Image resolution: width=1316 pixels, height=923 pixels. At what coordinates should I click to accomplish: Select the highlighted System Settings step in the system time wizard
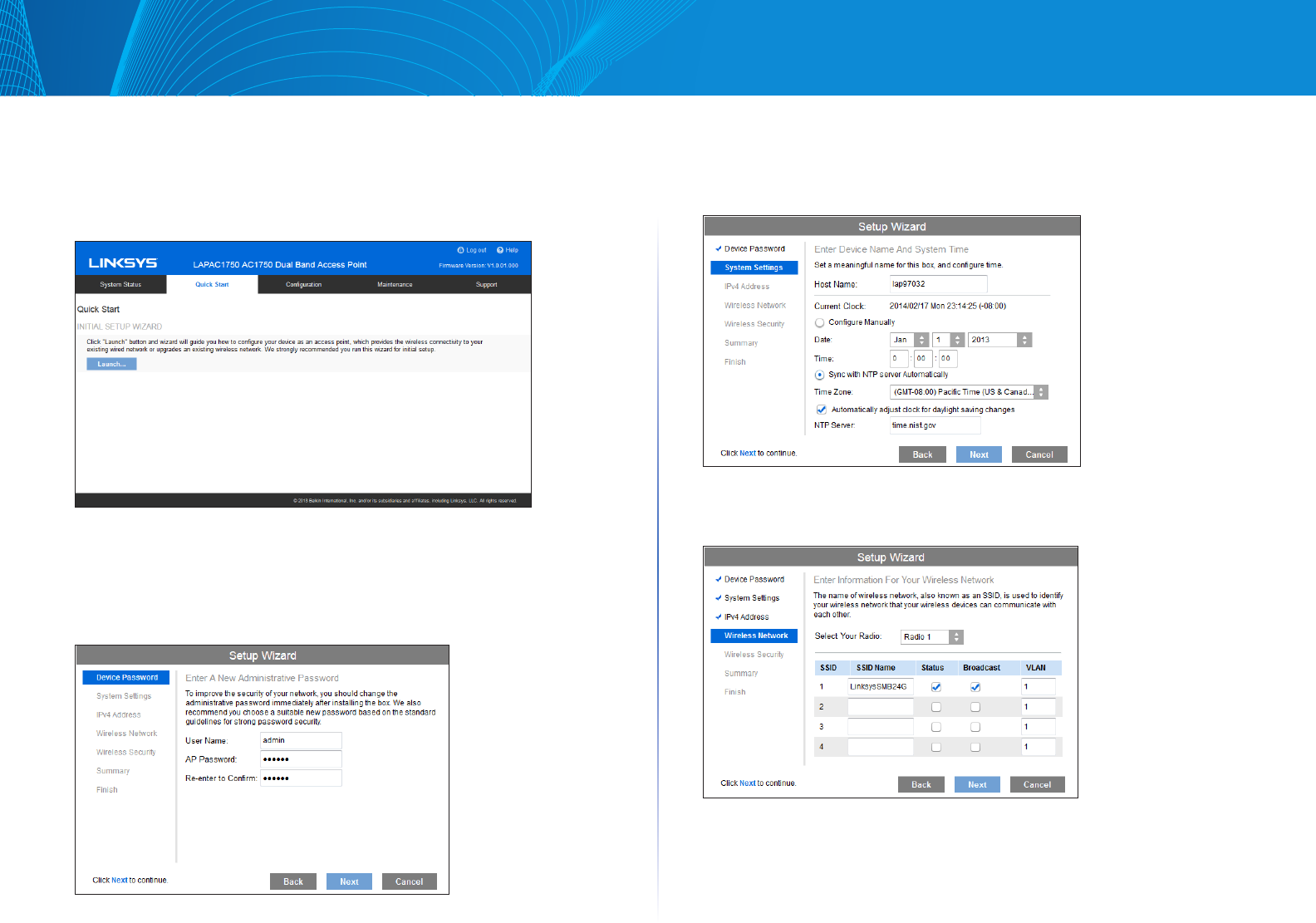[754, 268]
